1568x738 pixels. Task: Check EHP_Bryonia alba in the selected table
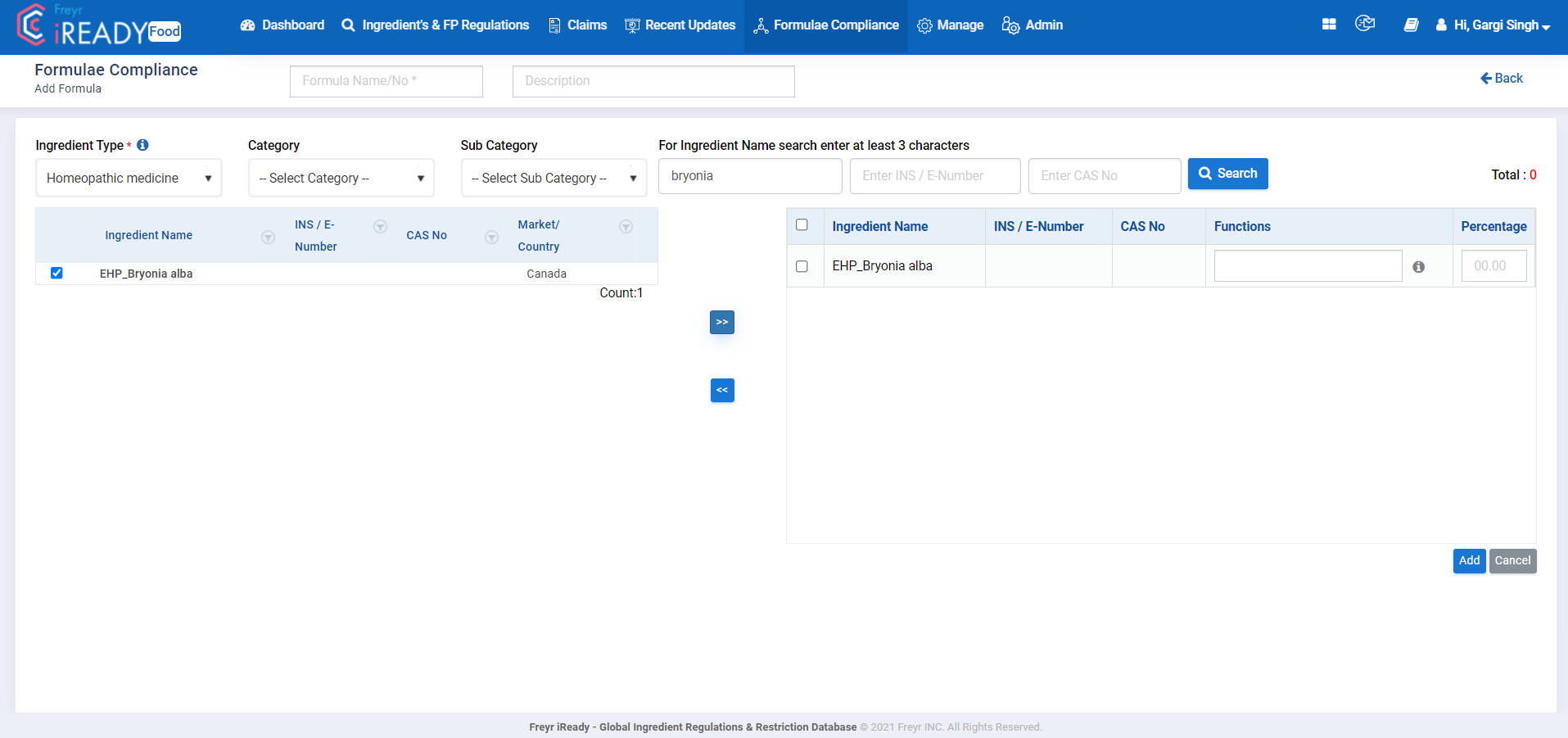(802, 265)
